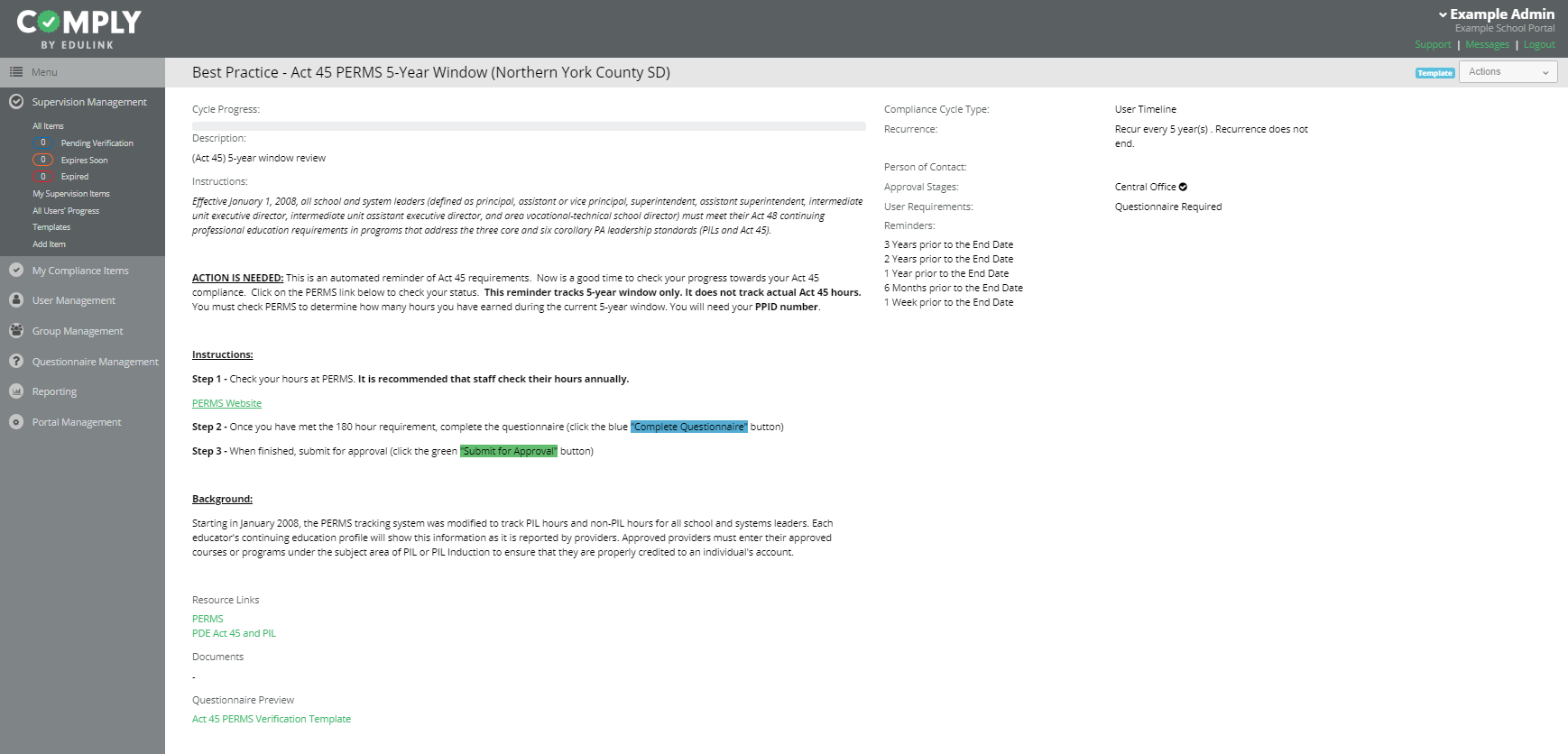Click the Supervision Management checkmark icon
This screenshot has height=754, width=1568.
[16, 102]
